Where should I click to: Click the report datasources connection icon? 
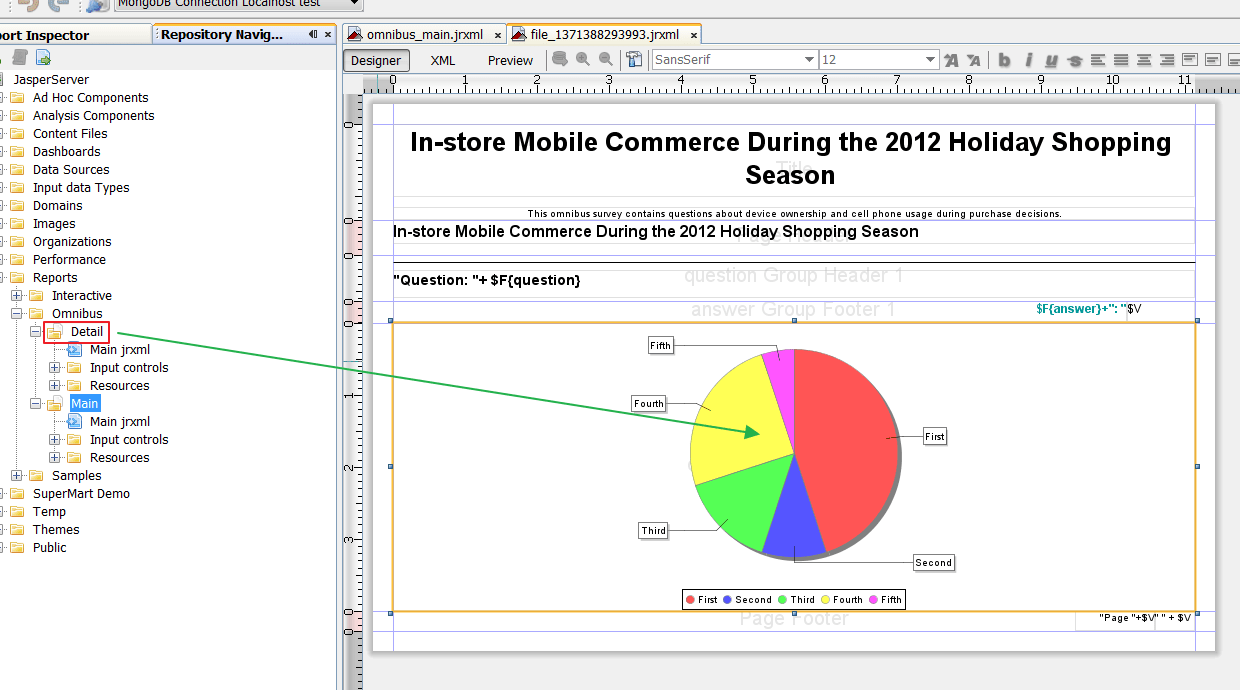pos(97,5)
